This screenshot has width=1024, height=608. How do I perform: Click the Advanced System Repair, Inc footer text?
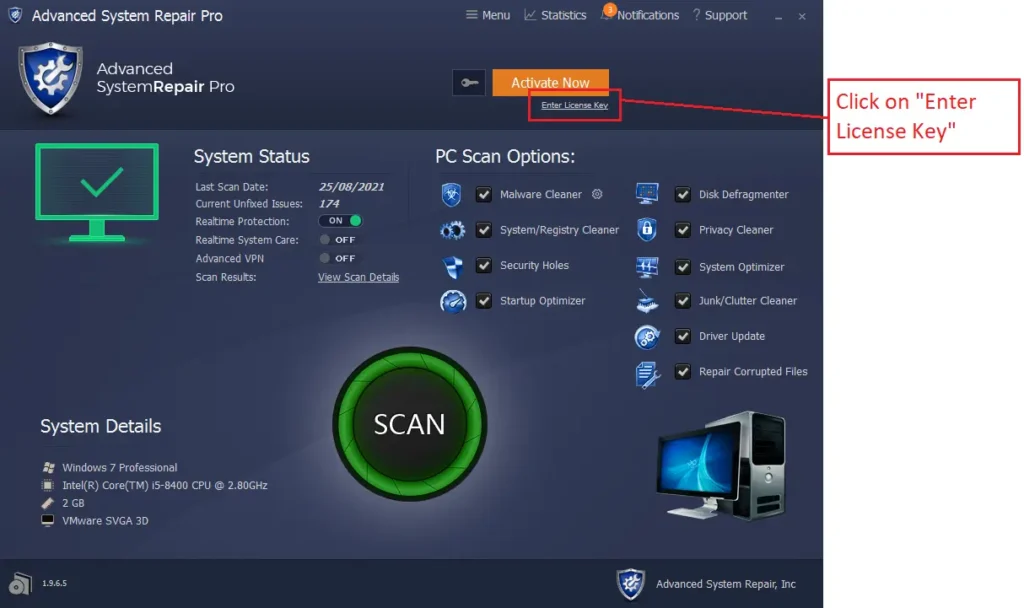point(726,584)
